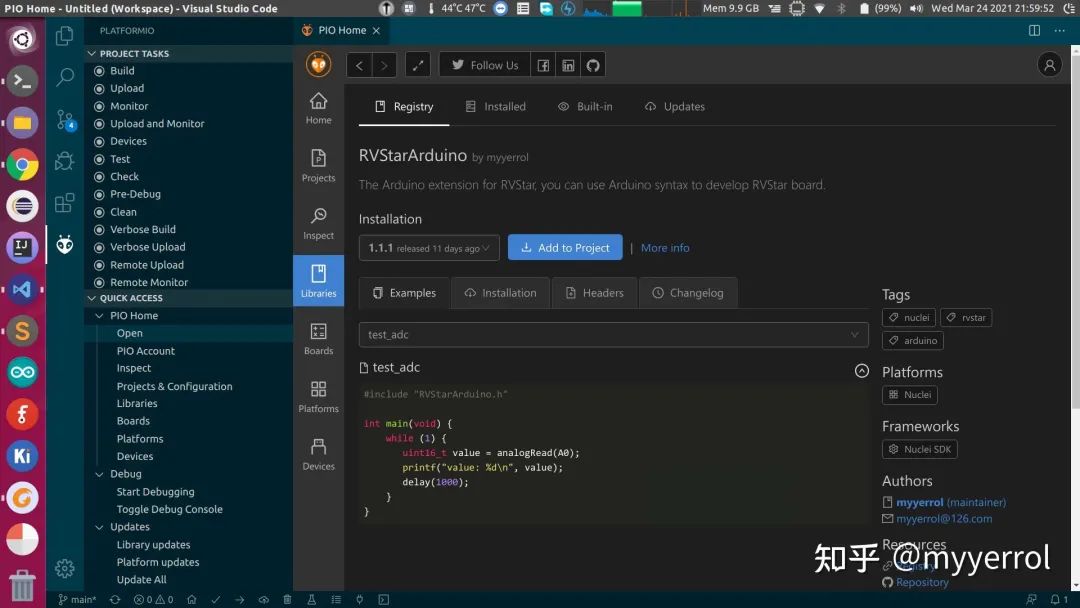1080x608 pixels.
Task: Select the Installation tab
Action: pos(501,293)
